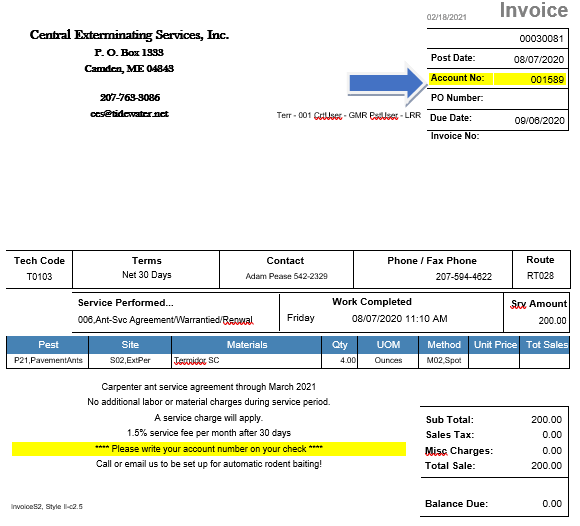The height and width of the screenshot is (526, 580).
Task: Click the tech code T0103
Action: click(x=39, y=277)
